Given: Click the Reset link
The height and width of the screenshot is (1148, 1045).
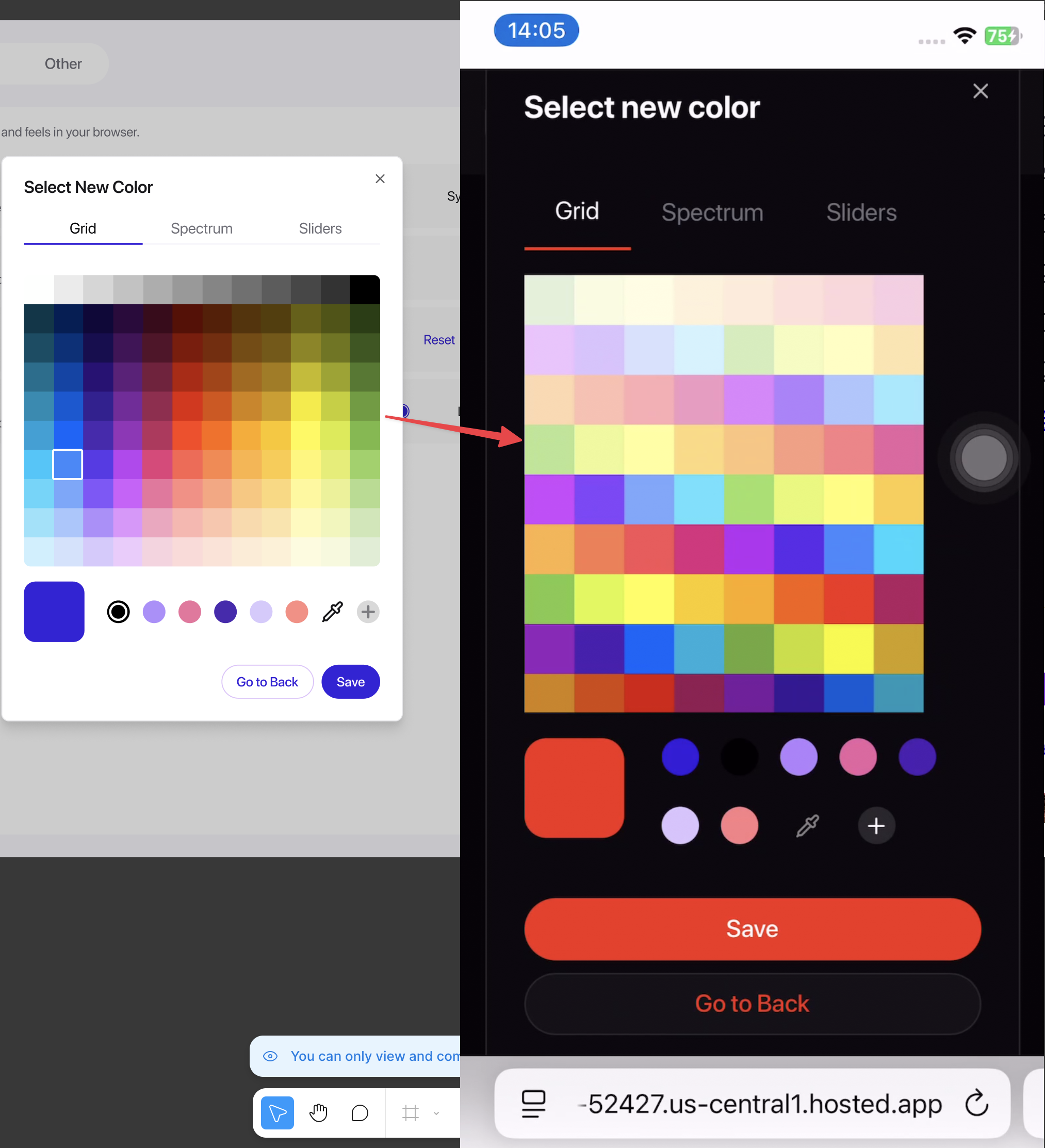Looking at the screenshot, I should coord(438,340).
